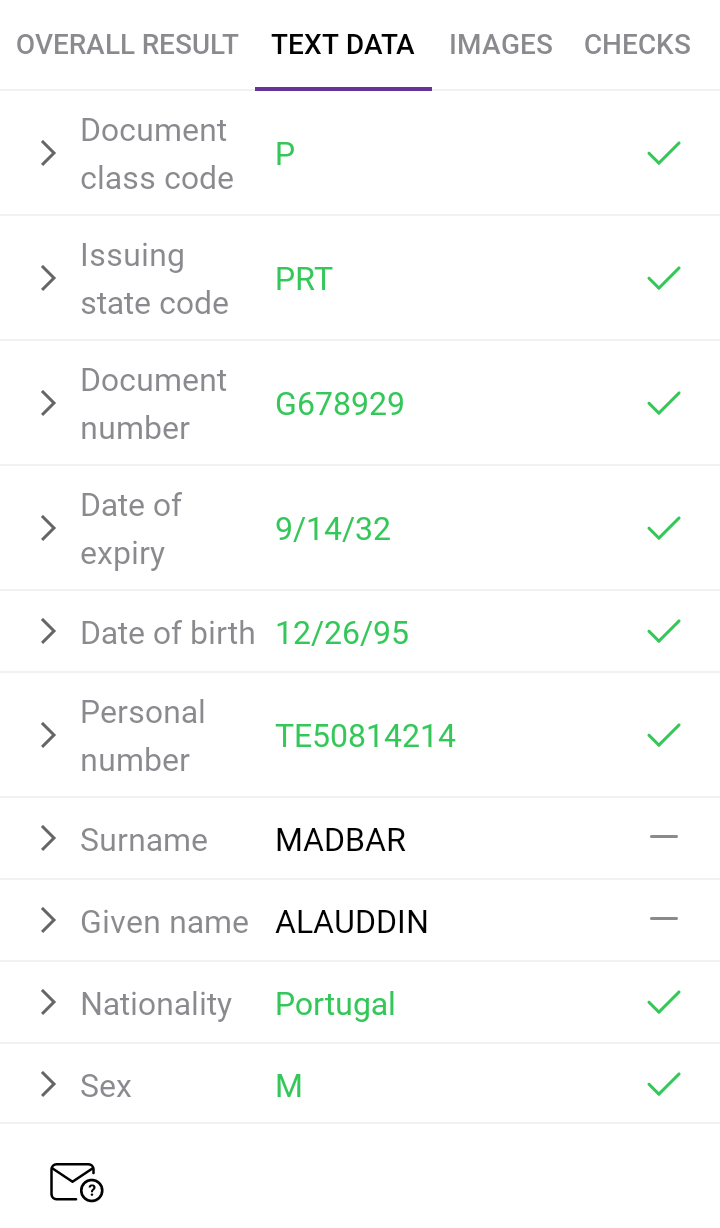720x1228 pixels.
Task: Expand the Date of birth row
Action: 47,631
